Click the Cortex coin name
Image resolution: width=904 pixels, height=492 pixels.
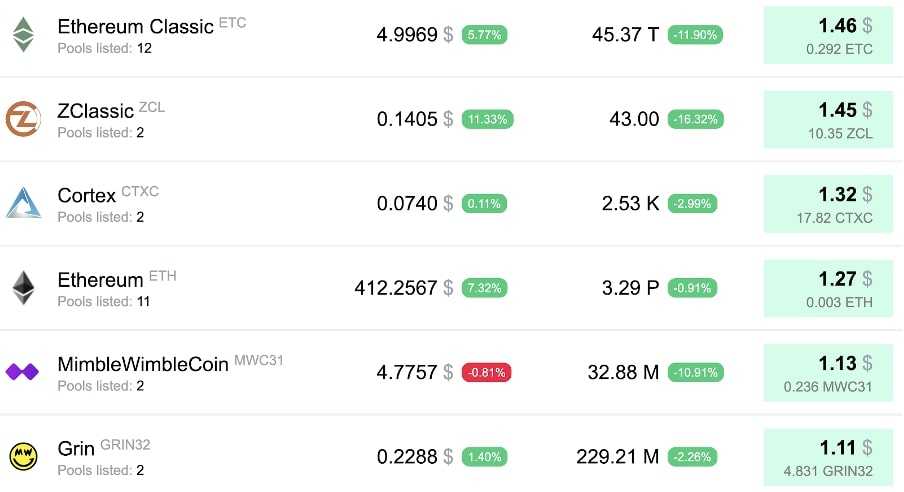coord(87,195)
